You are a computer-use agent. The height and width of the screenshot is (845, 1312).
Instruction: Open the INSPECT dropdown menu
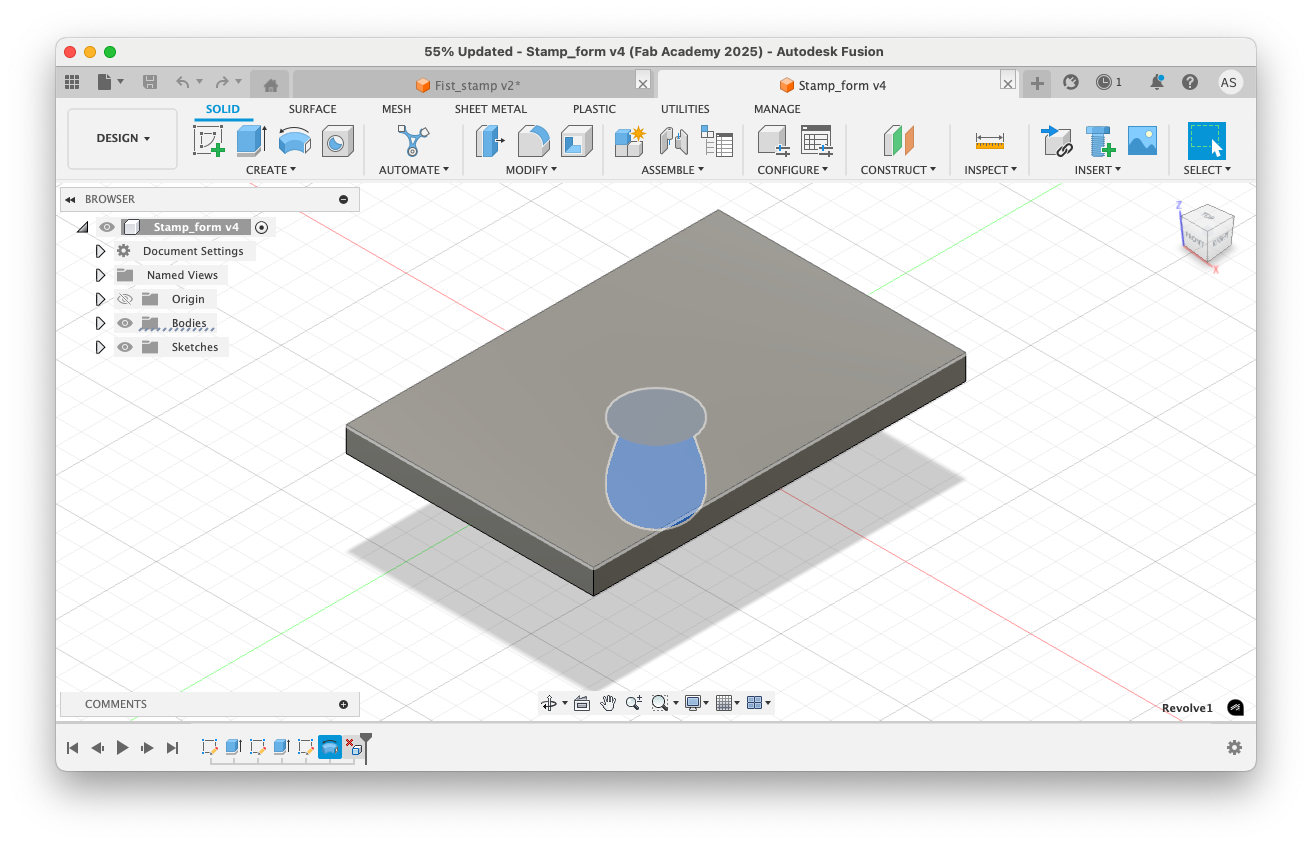point(990,170)
